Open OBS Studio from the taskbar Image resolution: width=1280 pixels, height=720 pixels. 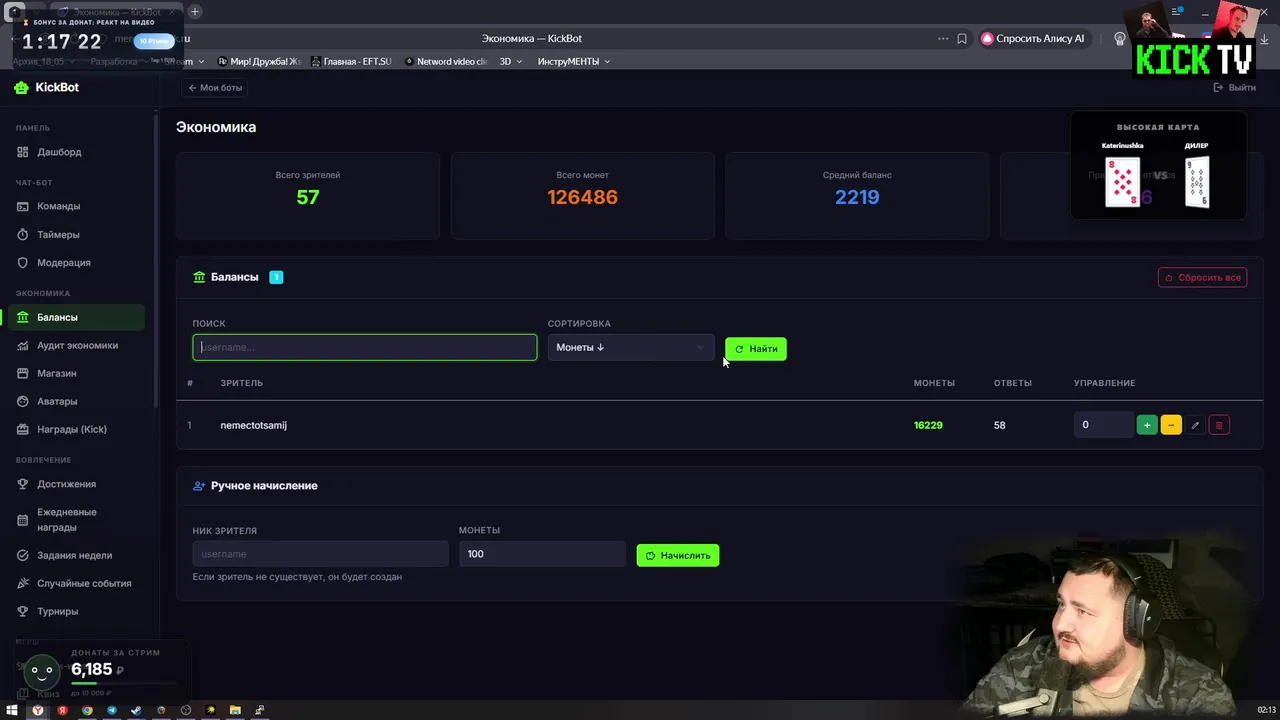pos(186,710)
